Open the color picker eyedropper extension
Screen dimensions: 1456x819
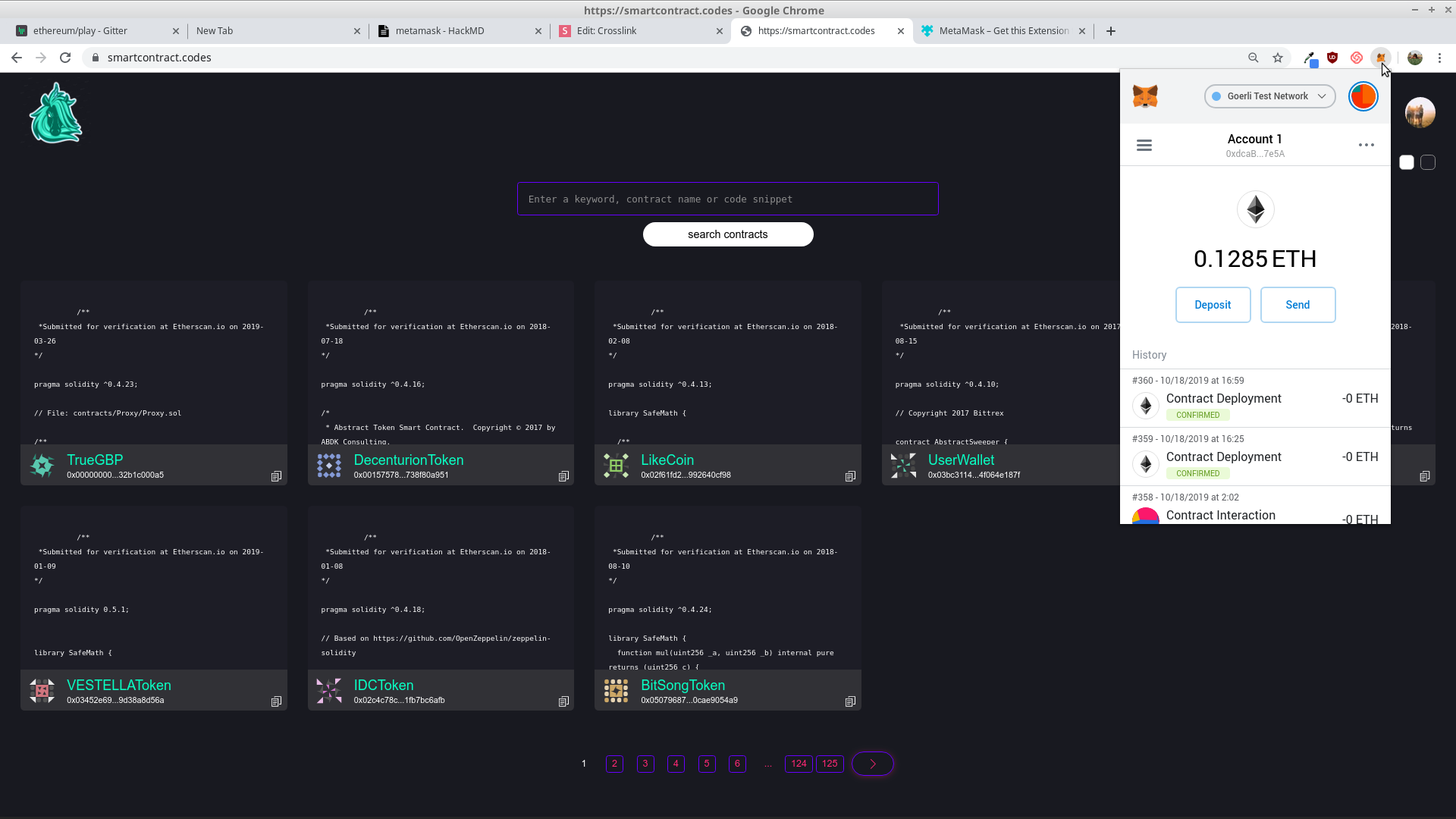[1310, 58]
